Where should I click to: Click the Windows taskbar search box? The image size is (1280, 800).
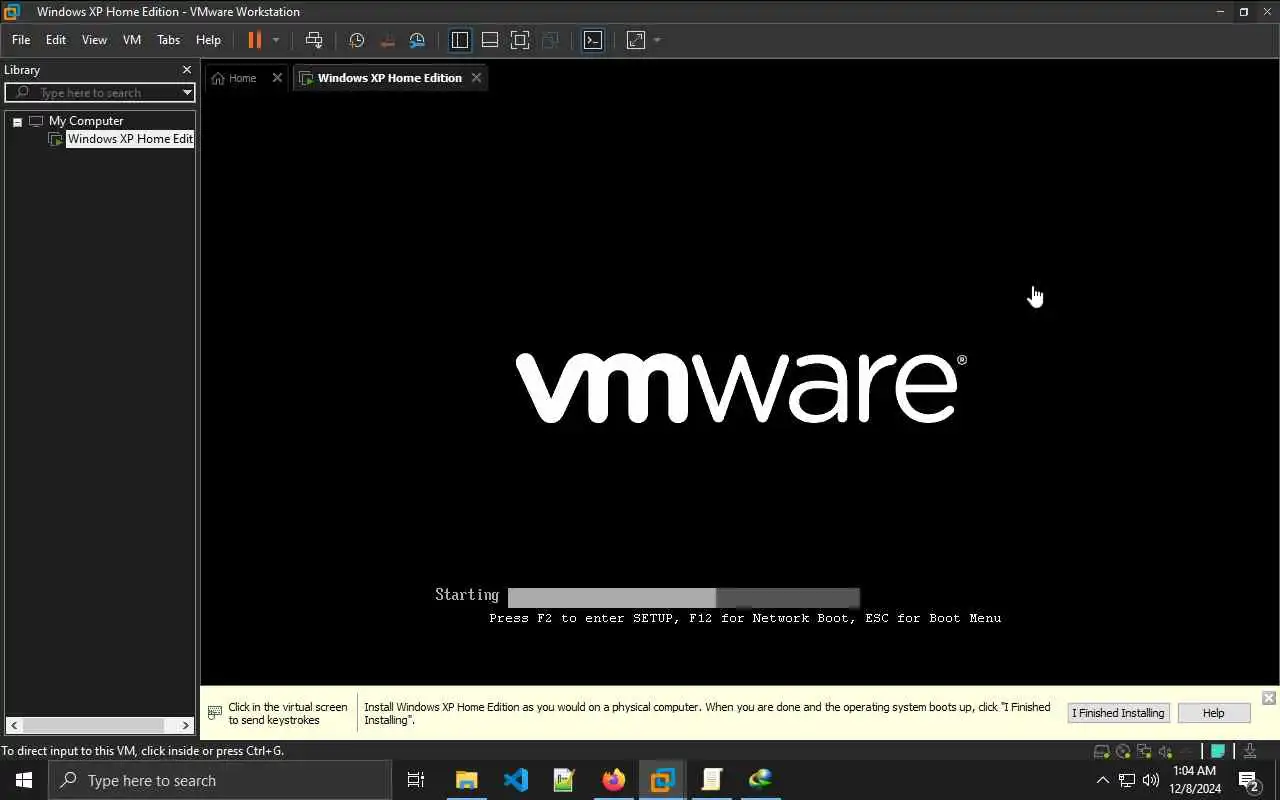pyautogui.click(x=220, y=780)
